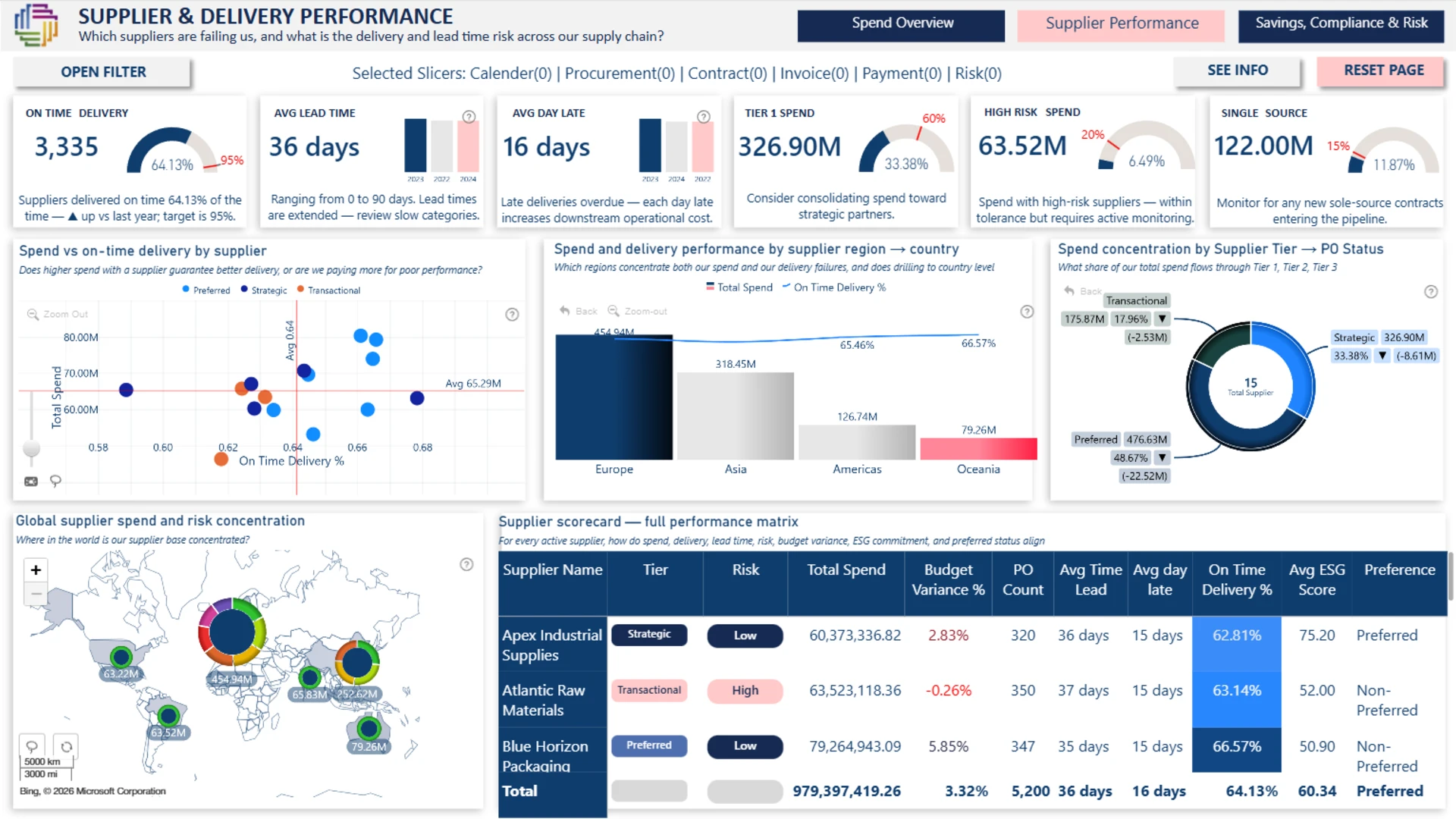Select the Apex Industrial Supplies row name
The width and height of the screenshot is (1456, 819).
[552, 645]
